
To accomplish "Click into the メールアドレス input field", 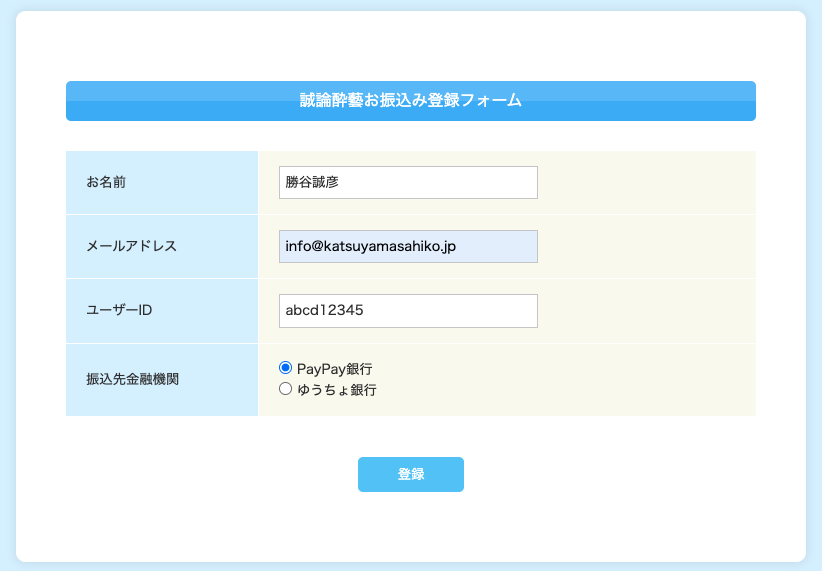I will (408, 246).
